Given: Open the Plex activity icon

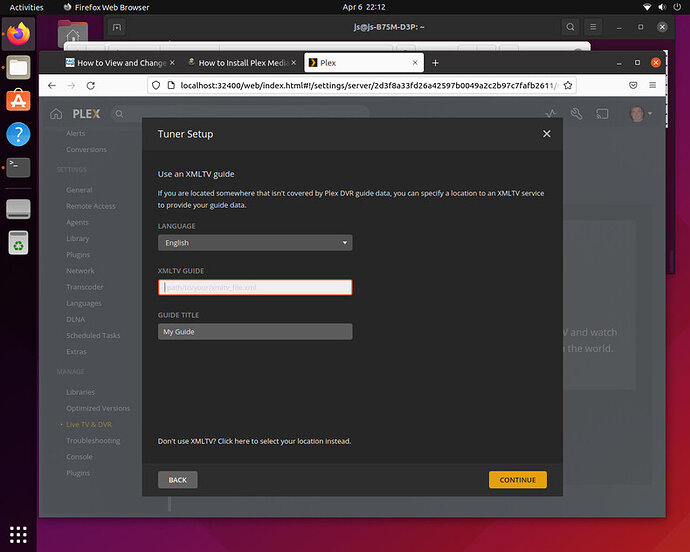Looking at the screenshot, I should coord(551,114).
